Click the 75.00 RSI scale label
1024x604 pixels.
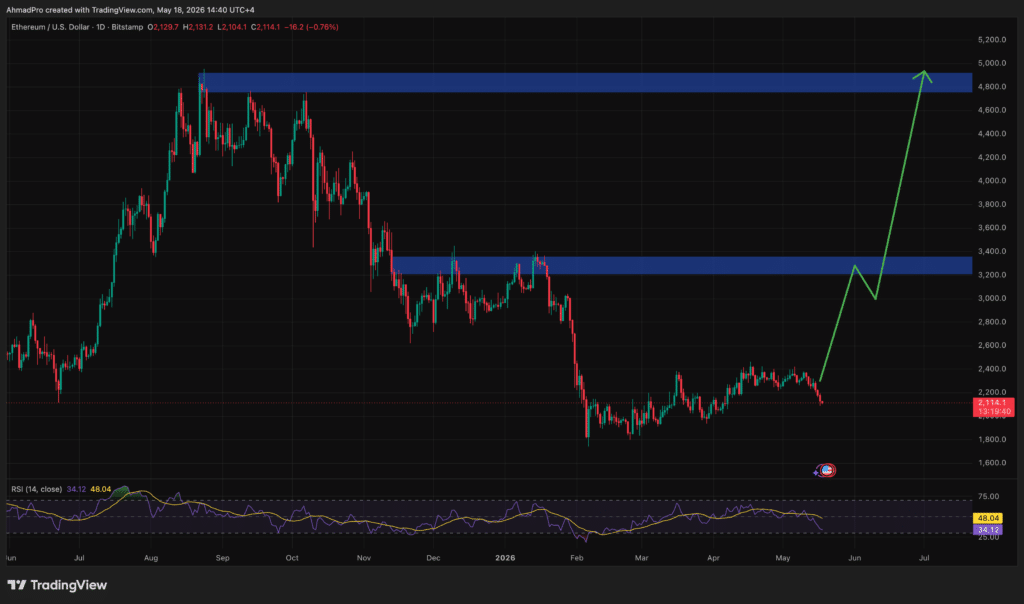pos(988,497)
